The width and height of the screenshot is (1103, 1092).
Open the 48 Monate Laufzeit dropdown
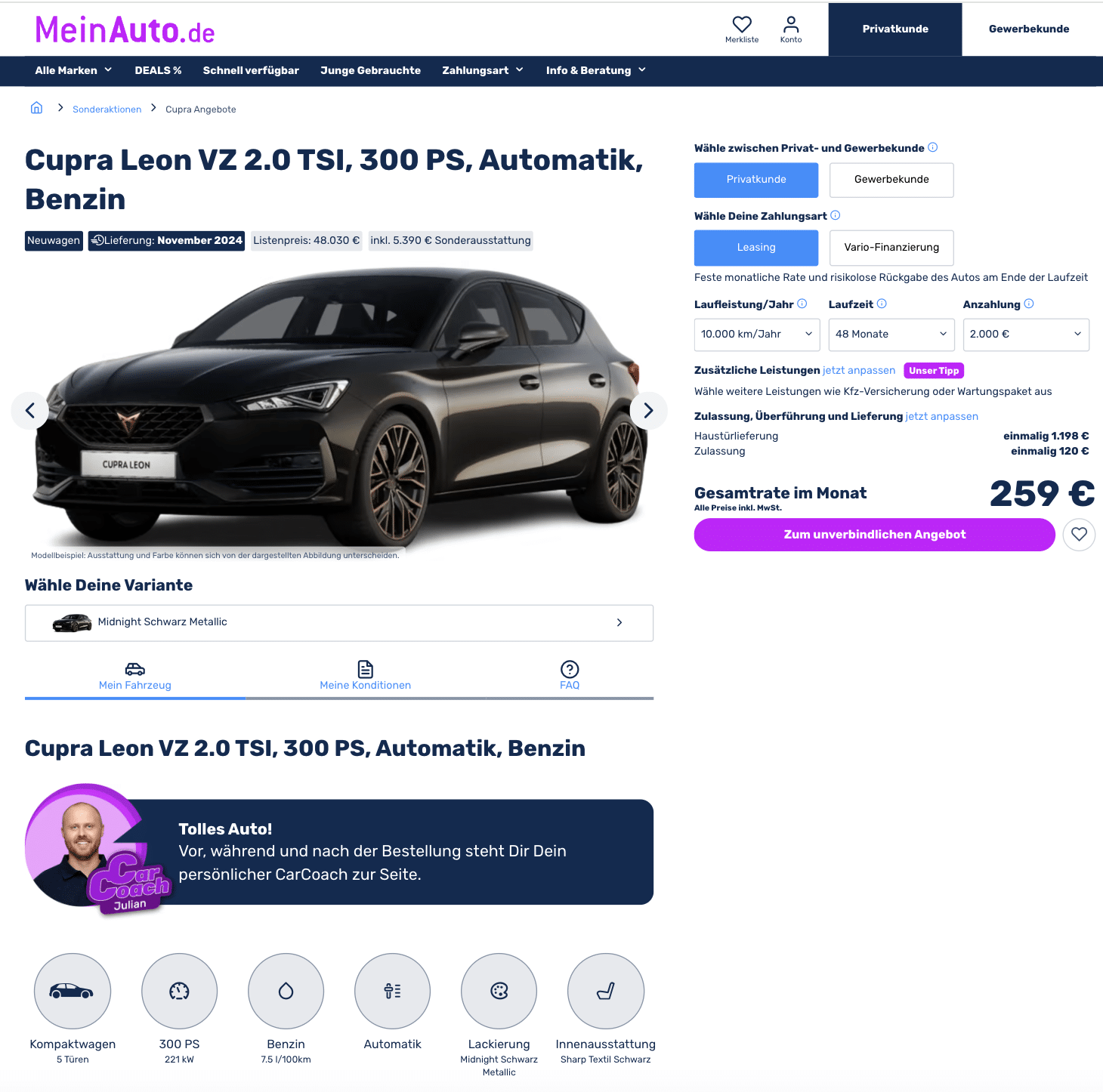pyautogui.click(x=891, y=335)
